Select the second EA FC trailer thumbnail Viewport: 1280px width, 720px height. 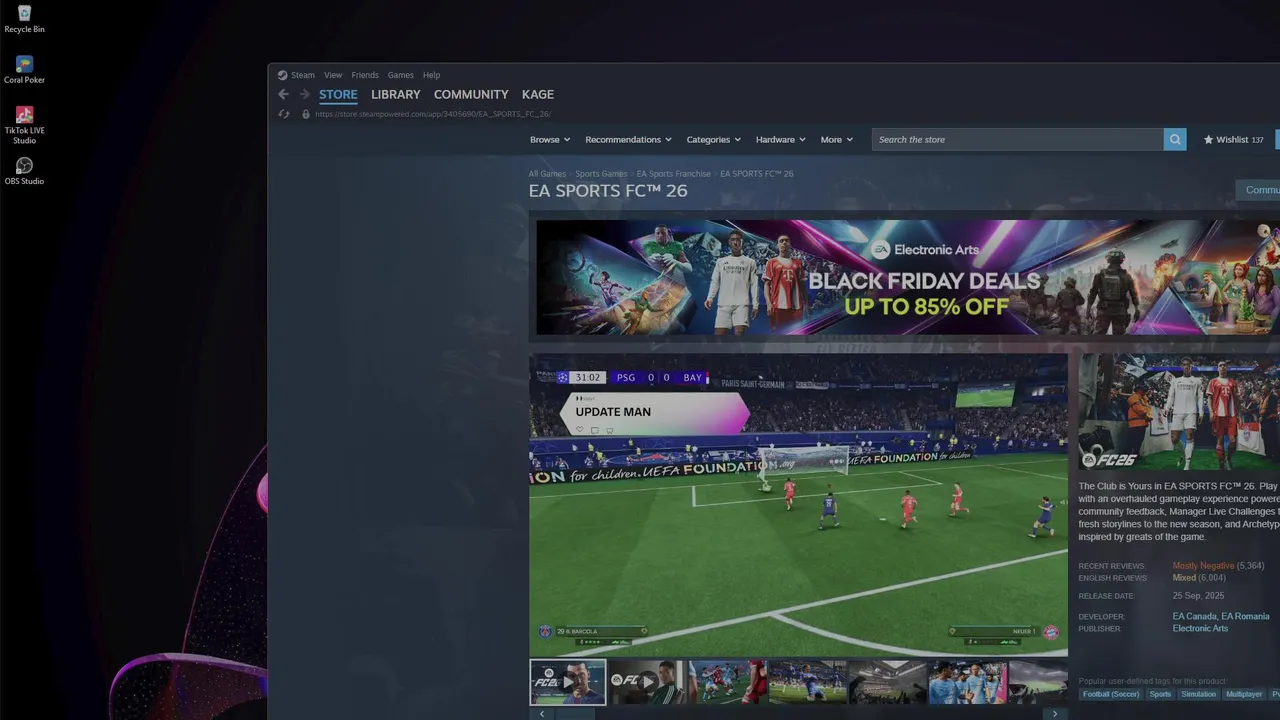[x=648, y=682]
